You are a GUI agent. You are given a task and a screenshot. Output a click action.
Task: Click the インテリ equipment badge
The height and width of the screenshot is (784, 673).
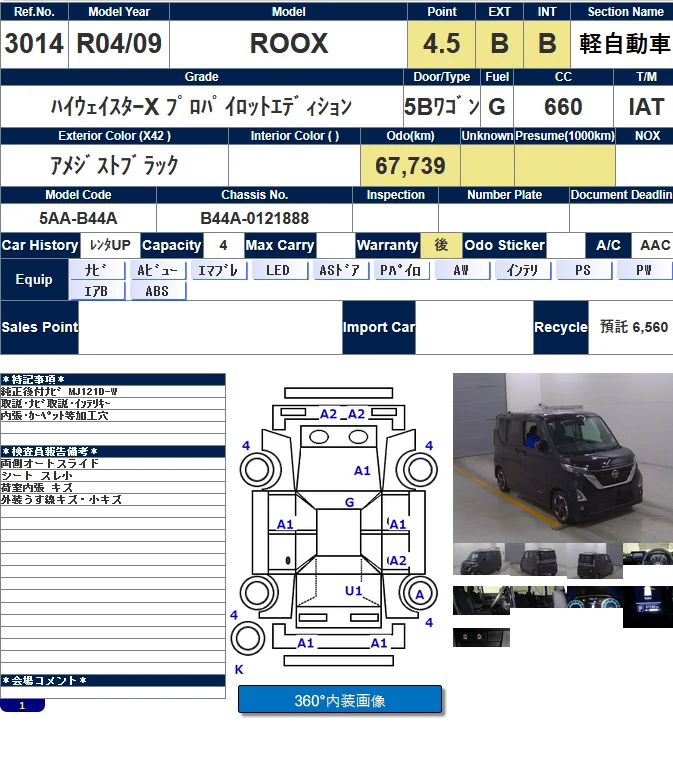coord(522,270)
